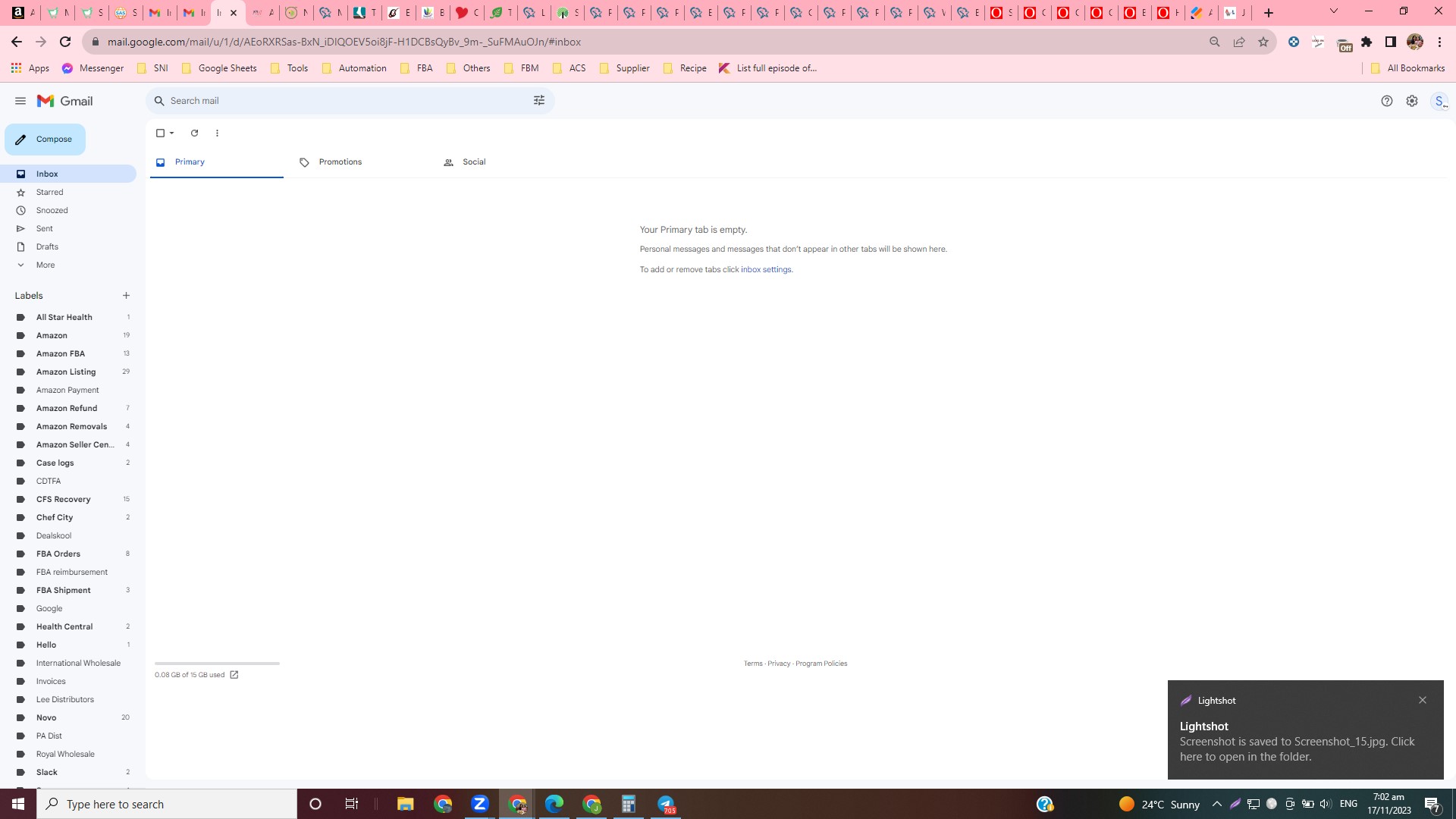Expand the select dropdown arrow beside checkbox

click(172, 133)
